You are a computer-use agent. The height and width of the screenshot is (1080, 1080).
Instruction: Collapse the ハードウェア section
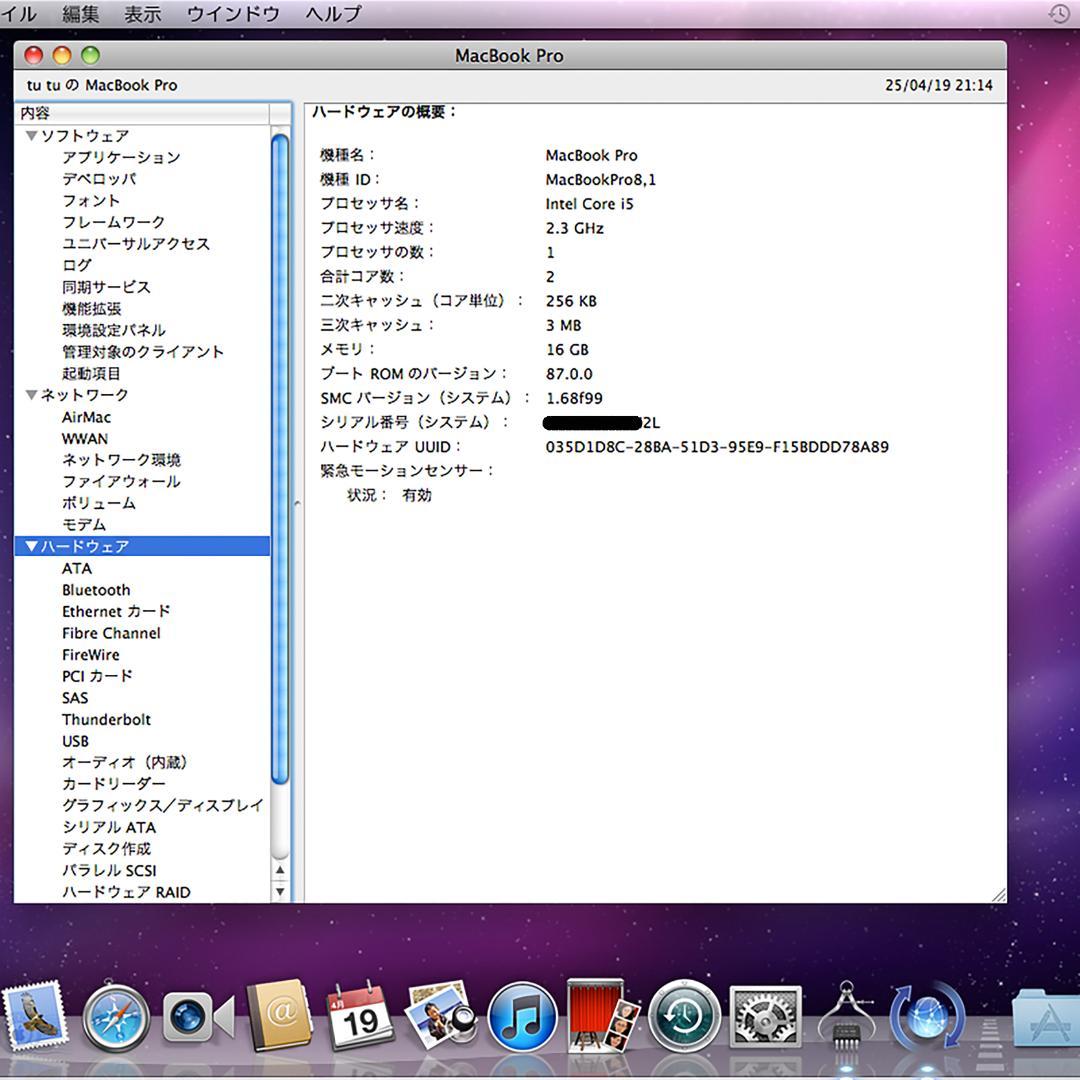coord(31,546)
